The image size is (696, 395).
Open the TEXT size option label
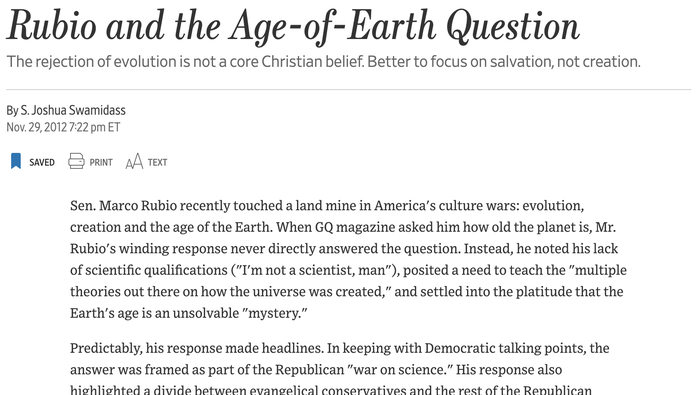pos(157,162)
